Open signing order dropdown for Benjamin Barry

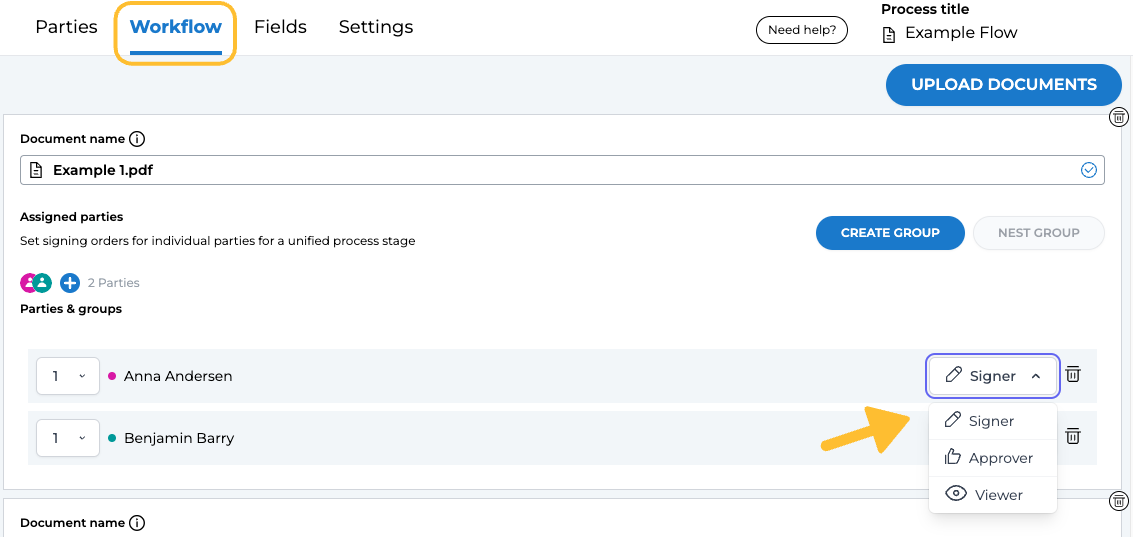68,438
